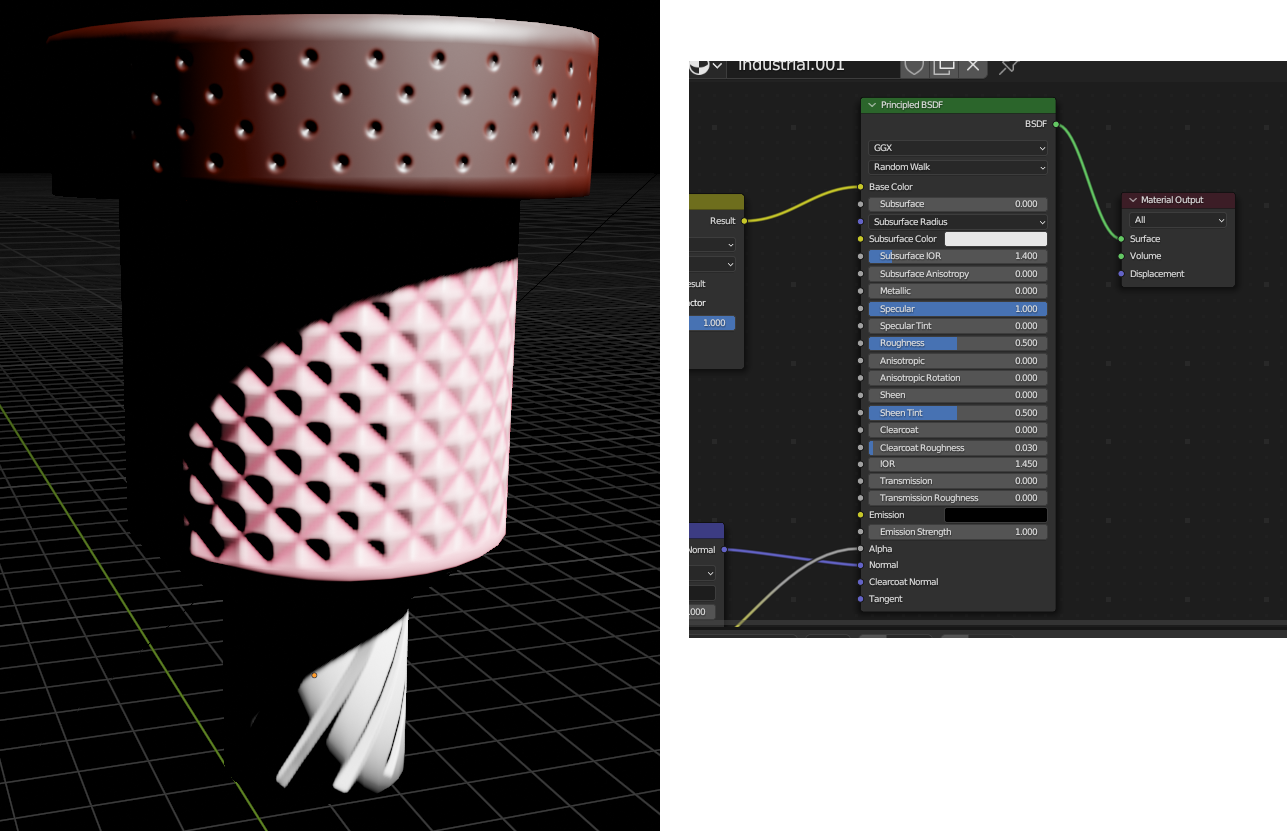Click the Subsurface IOR slider
This screenshot has width=1287, height=831.
[958, 256]
